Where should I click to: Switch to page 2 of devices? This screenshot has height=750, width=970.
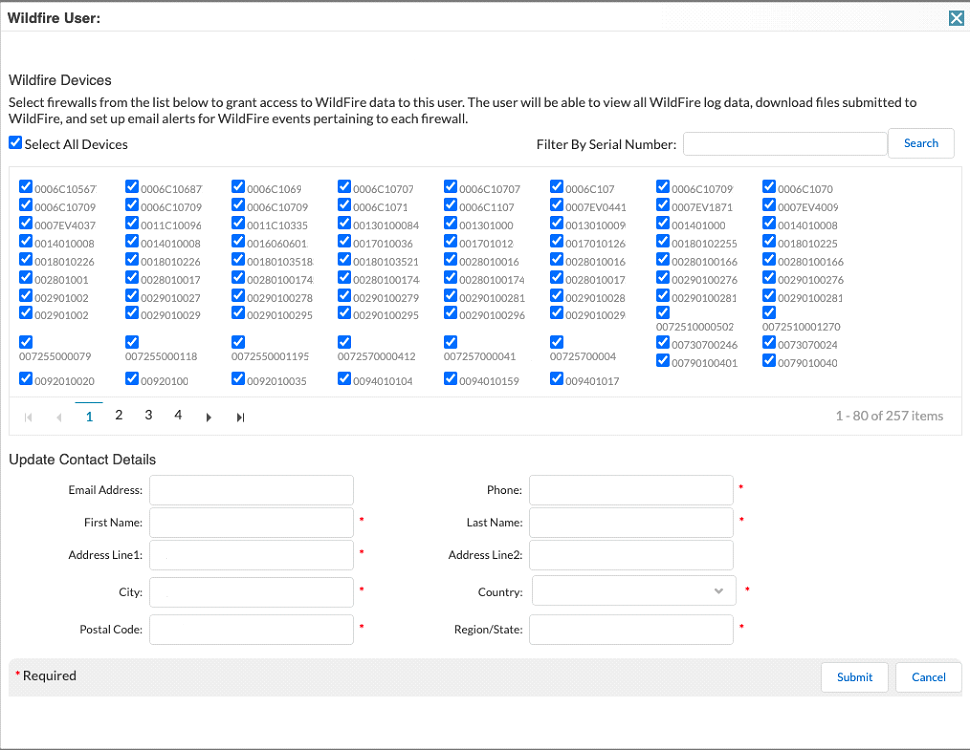click(x=119, y=415)
